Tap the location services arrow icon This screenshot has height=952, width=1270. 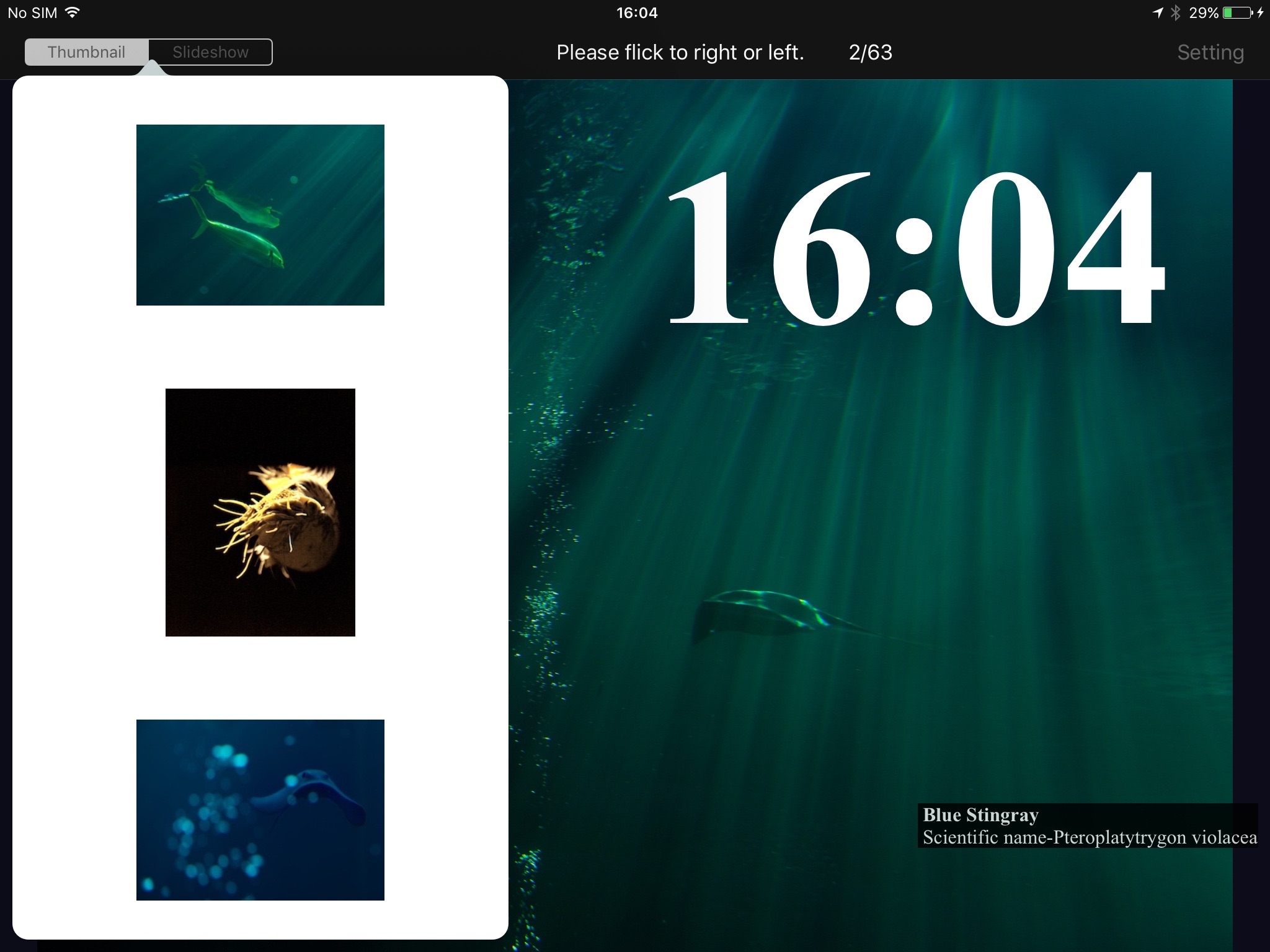1158,12
